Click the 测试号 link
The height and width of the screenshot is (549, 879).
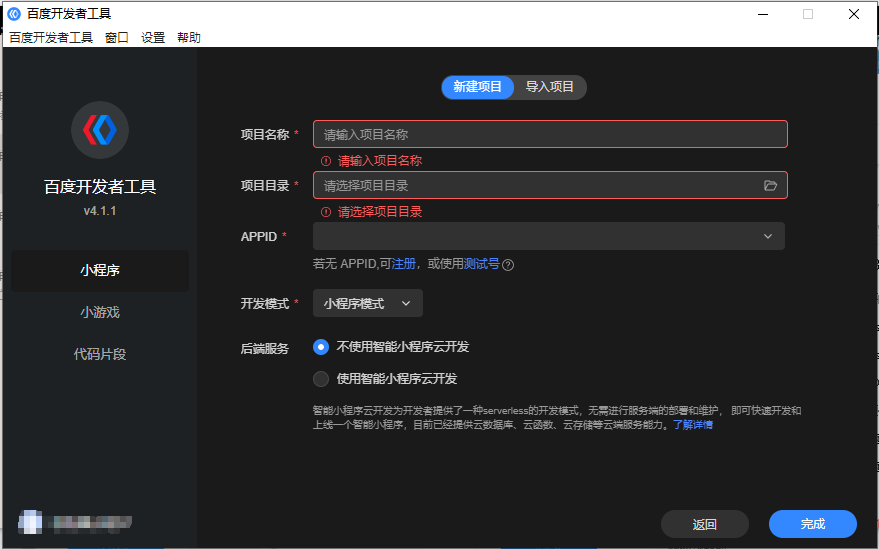click(482, 264)
